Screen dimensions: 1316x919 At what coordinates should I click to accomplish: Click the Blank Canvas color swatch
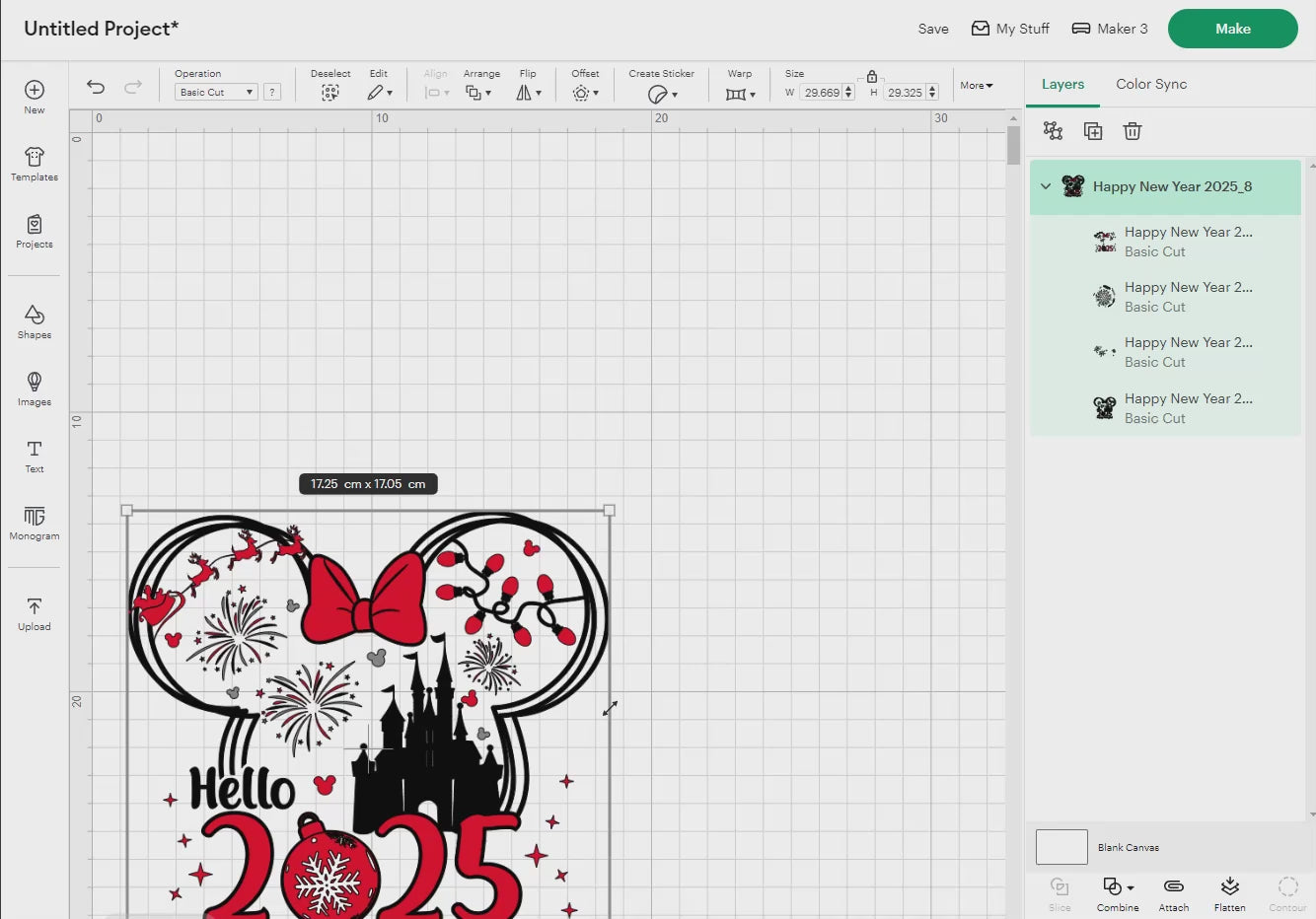(x=1061, y=847)
